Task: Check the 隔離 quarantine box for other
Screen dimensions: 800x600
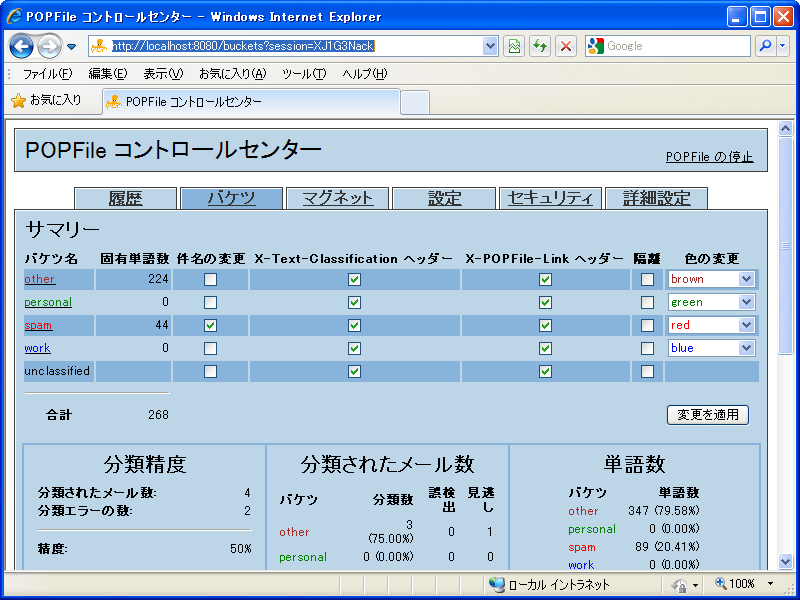Action: [x=647, y=280]
